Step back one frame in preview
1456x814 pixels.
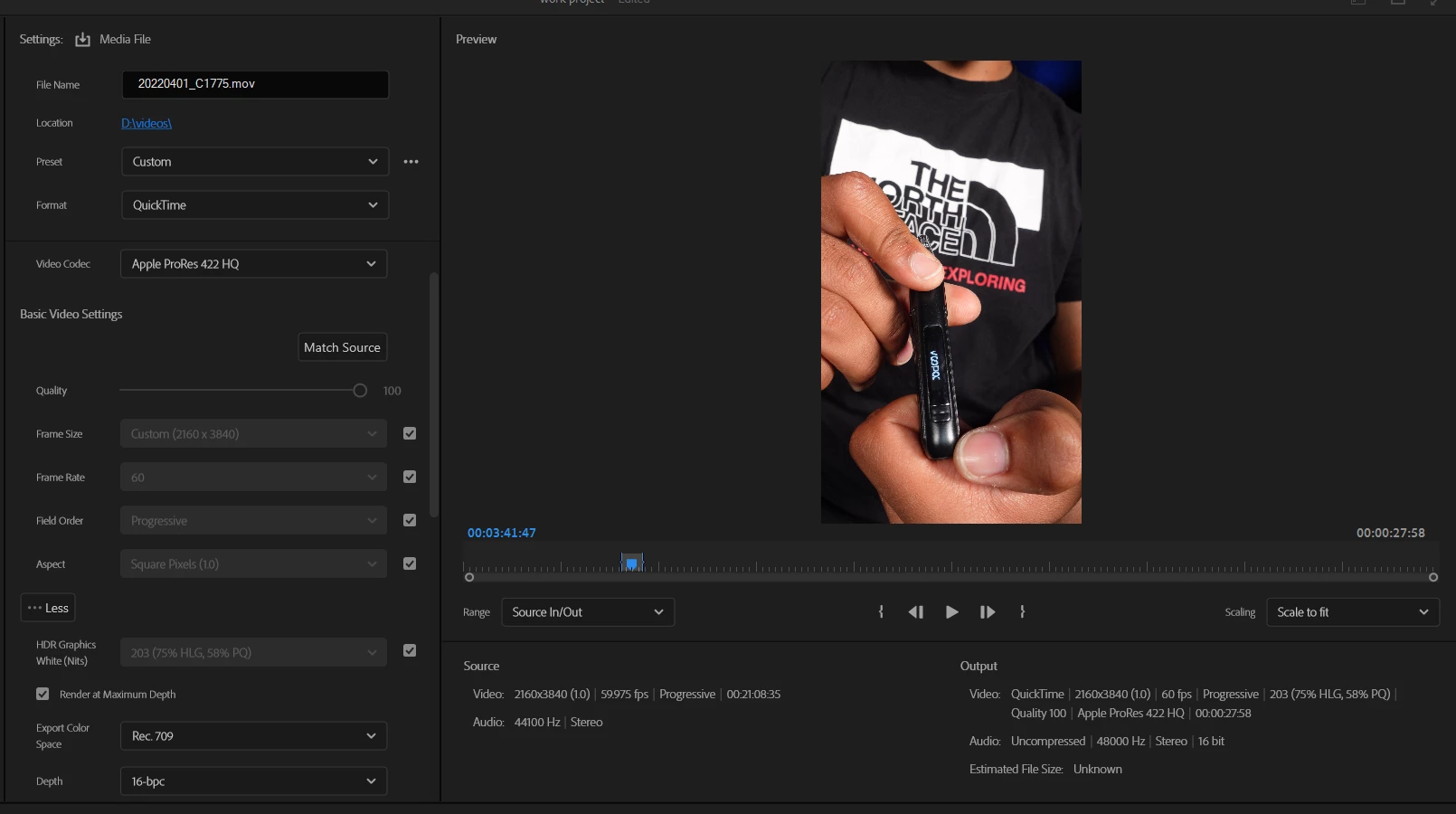[x=916, y=612]
